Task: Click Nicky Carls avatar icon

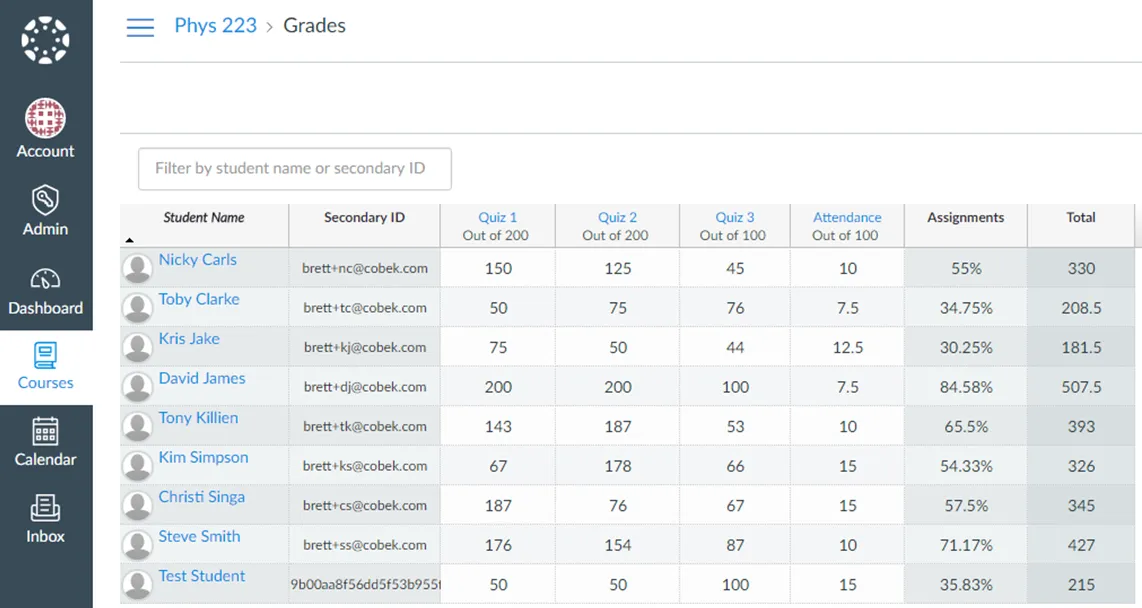Action: 137,268
